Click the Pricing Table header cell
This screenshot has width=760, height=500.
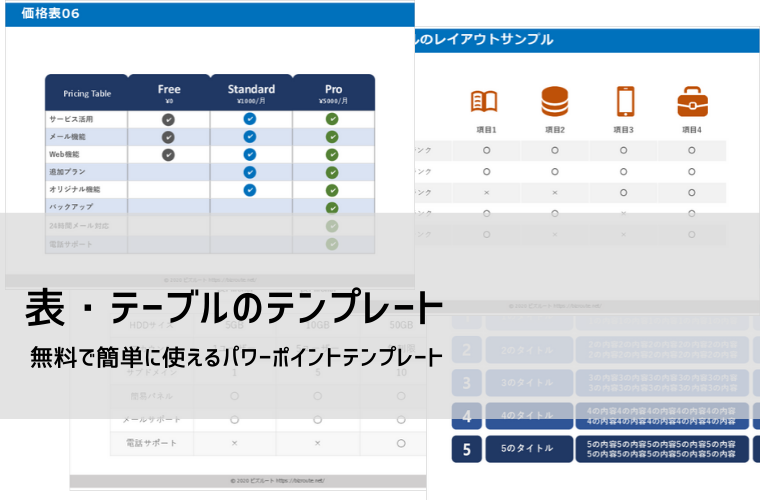pyautogui.click(x=87, y=93)
